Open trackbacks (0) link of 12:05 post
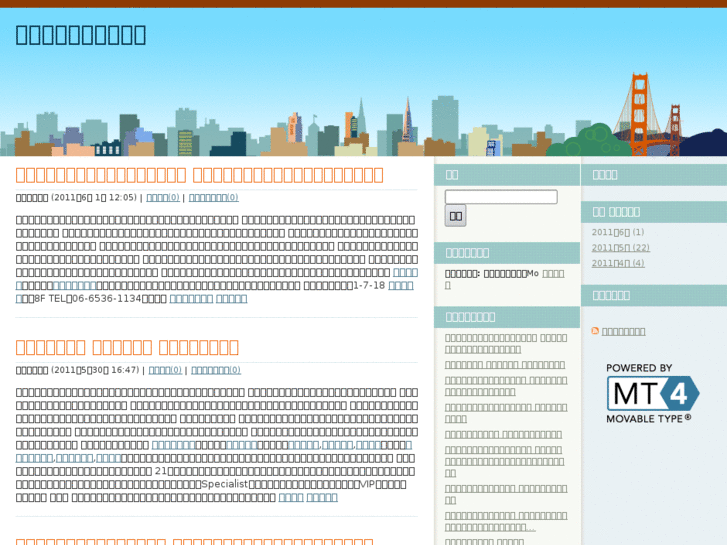 (x=213, y=198)
